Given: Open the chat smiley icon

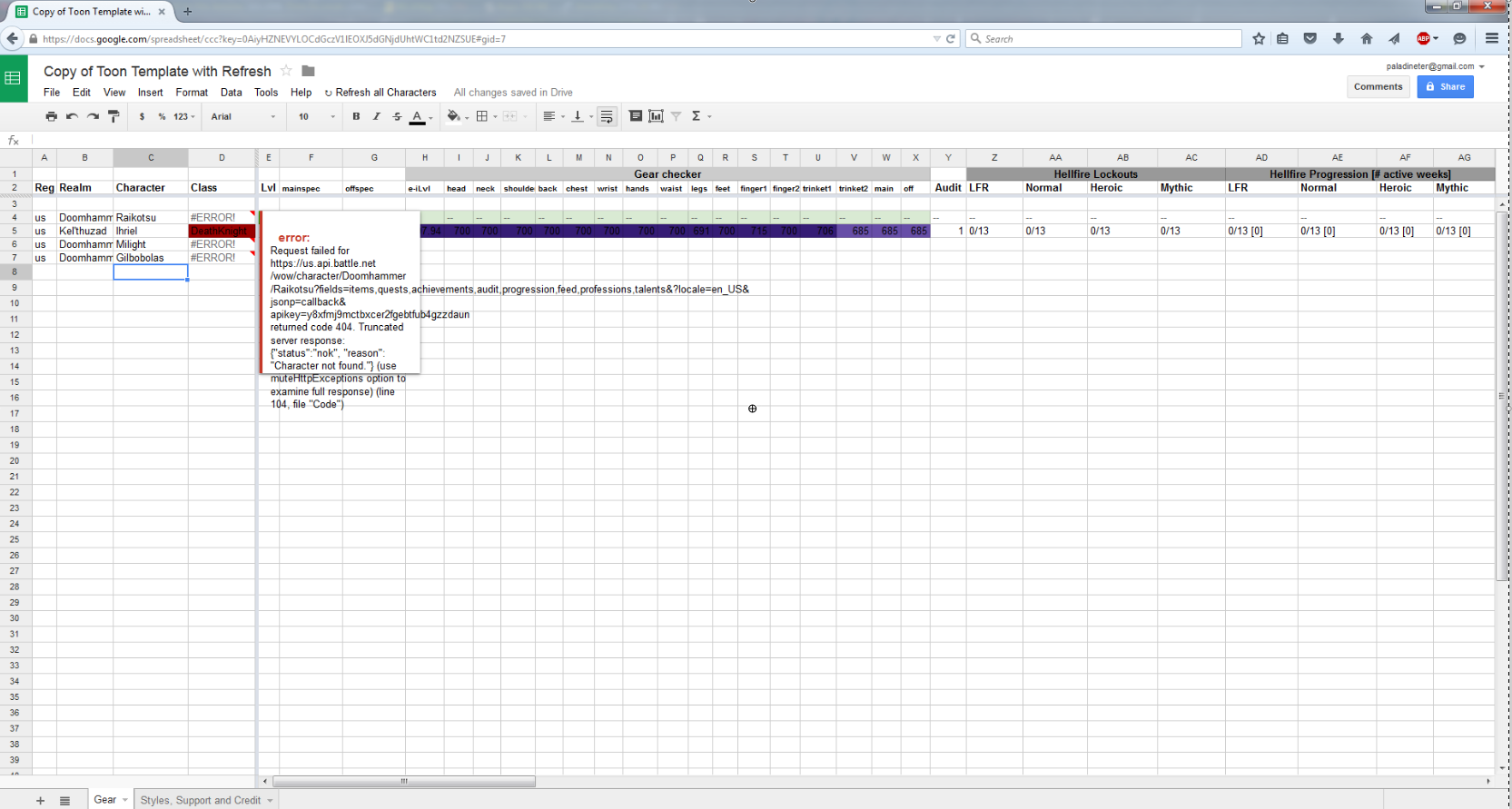Looking at the screenshot, I should coord(1459,39).
